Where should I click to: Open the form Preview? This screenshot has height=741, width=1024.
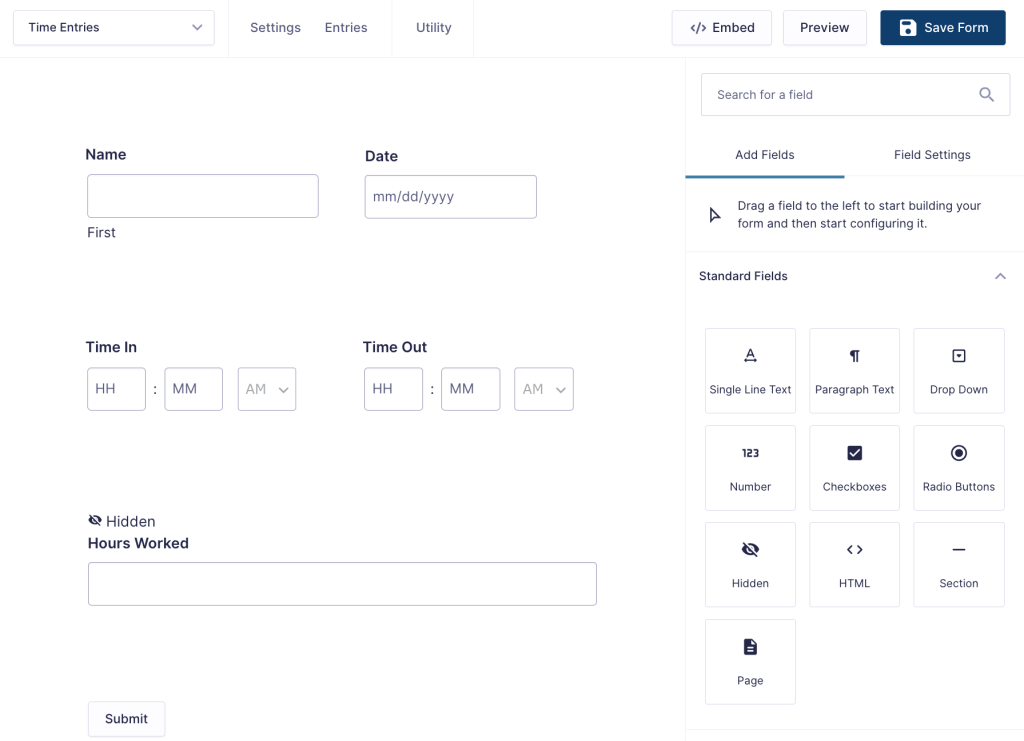click(x=824, y=27)
